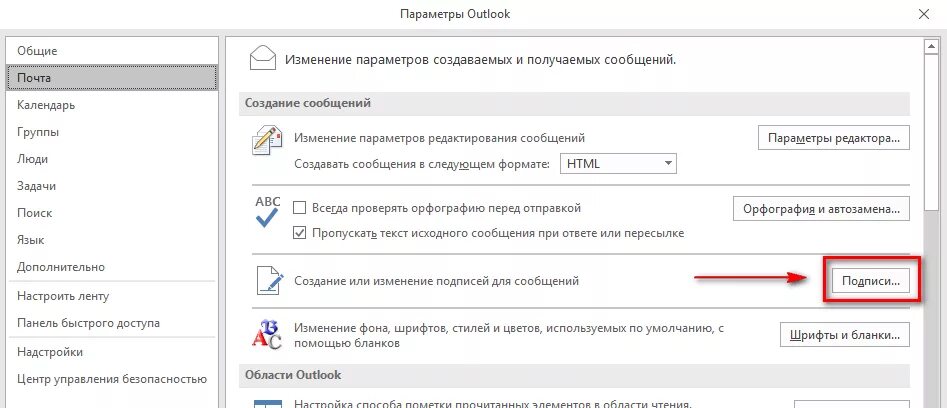Click the ABC checkmark spelling icon

coord(266,211)
